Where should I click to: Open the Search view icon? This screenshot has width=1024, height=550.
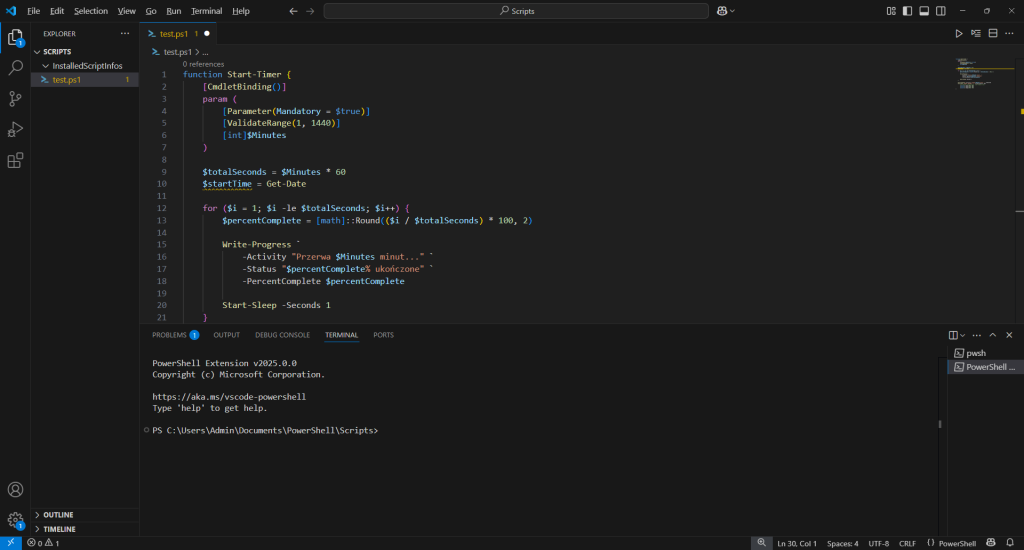[x=15, y=67]
